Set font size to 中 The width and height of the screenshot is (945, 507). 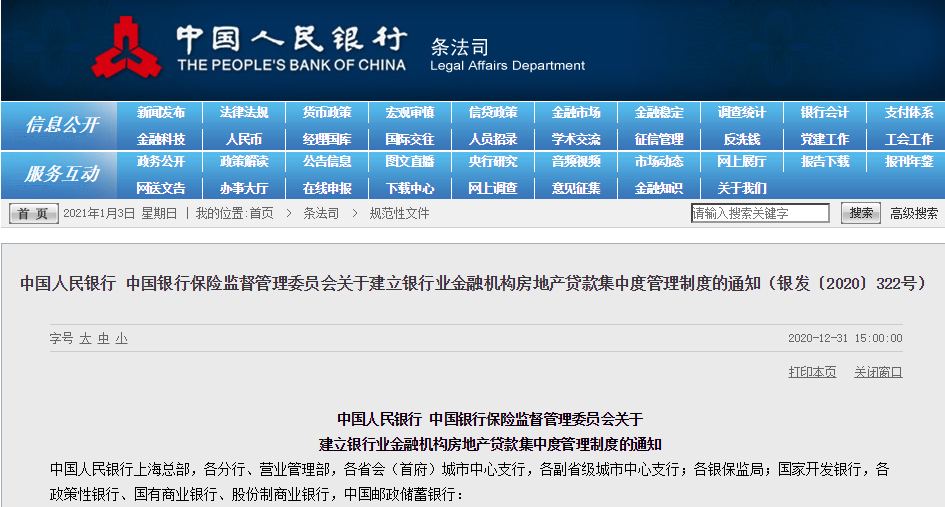point(104,339)
